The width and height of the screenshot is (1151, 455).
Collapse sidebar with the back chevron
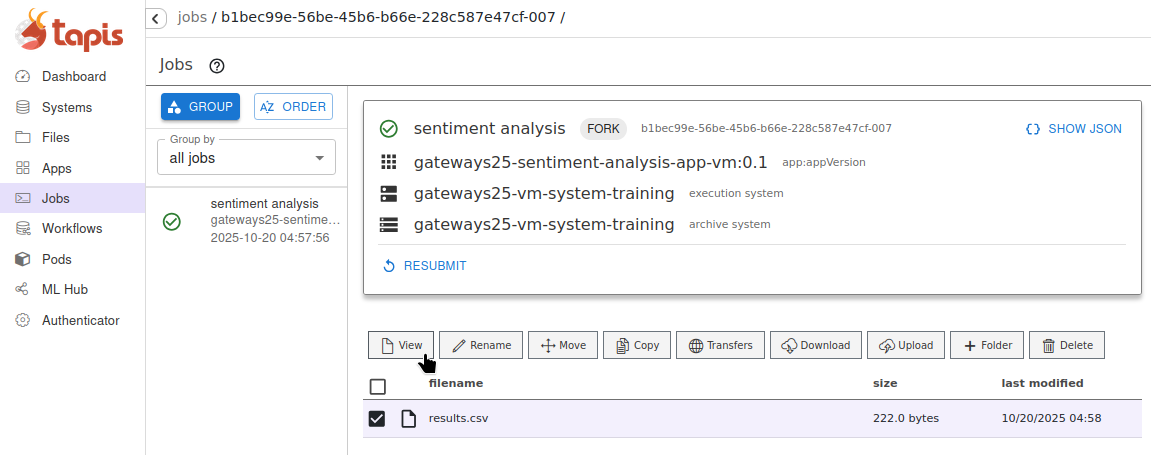tap(155, 18)
